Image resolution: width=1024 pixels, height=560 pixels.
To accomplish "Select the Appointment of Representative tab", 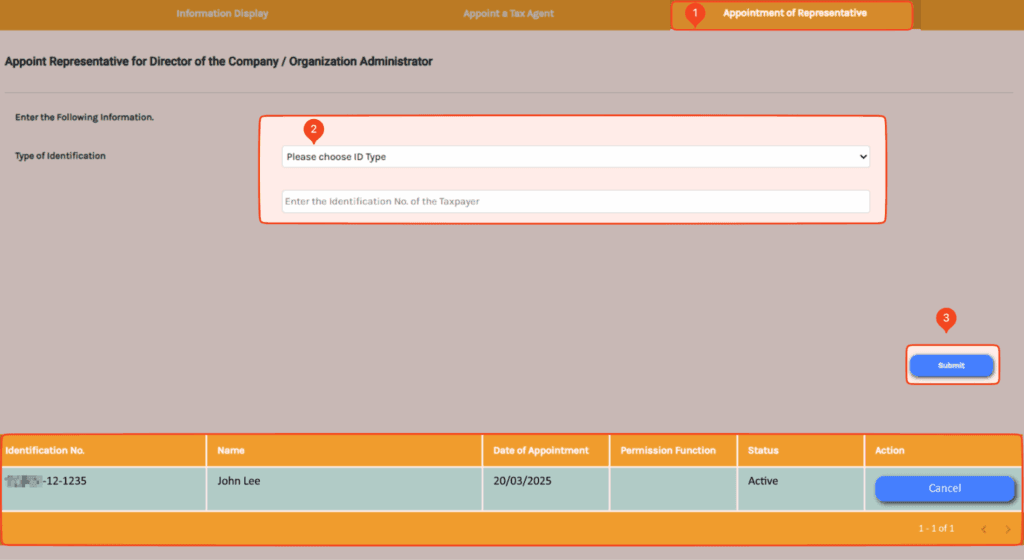I will tap(794, 14).
